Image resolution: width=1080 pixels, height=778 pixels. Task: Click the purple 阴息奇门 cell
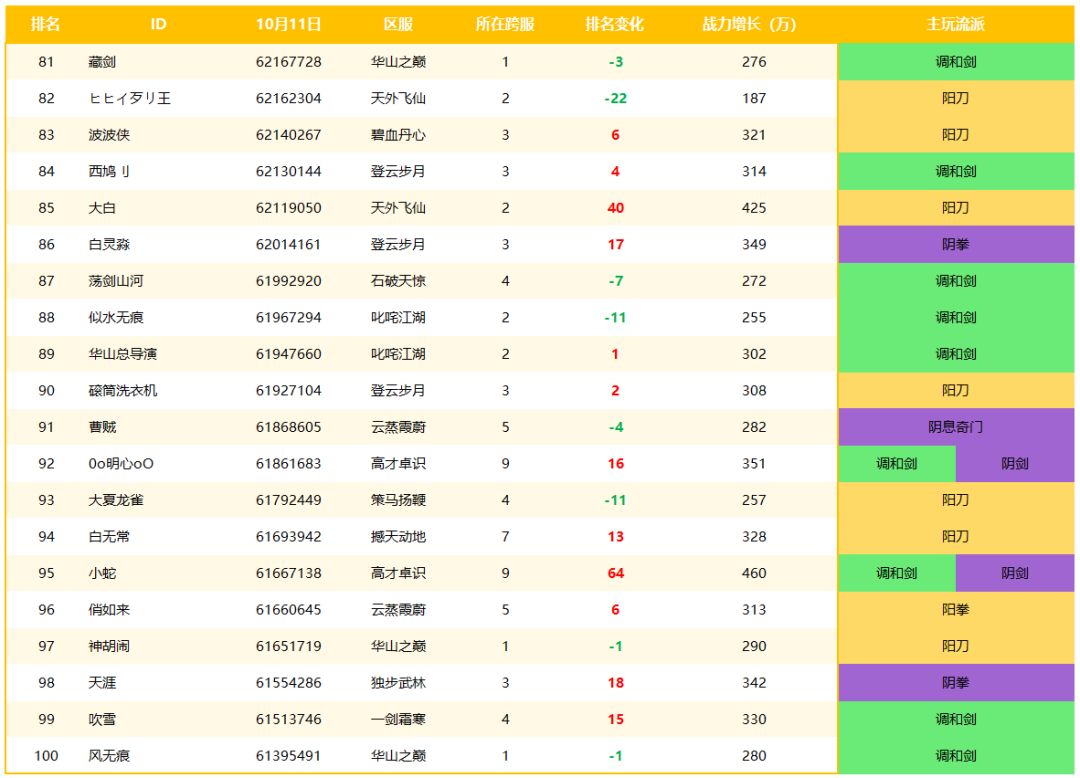click(956, 427)
